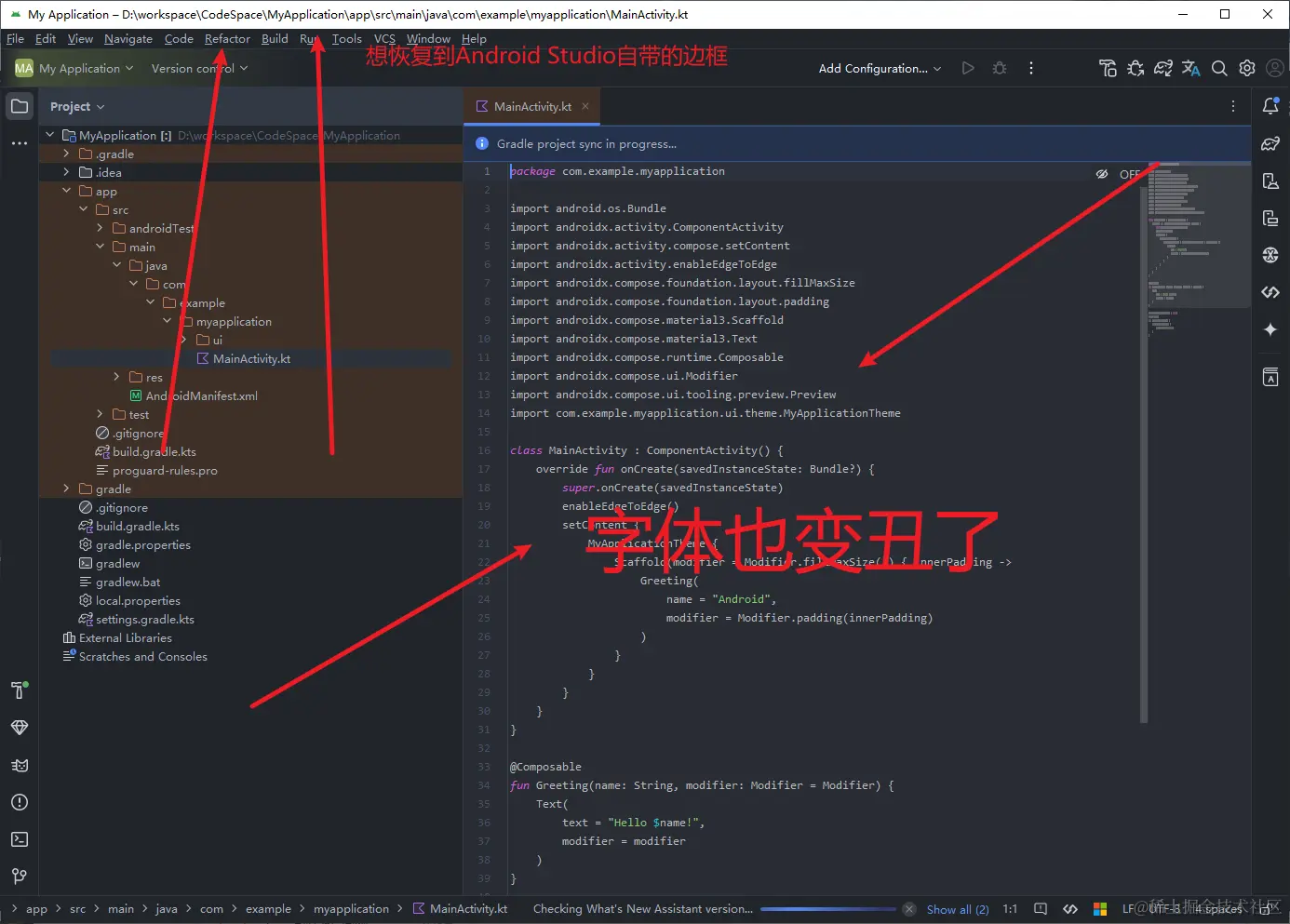1290x924 pixels.
Task: Open the book with letter A icon
Action: coord(1270,377)
